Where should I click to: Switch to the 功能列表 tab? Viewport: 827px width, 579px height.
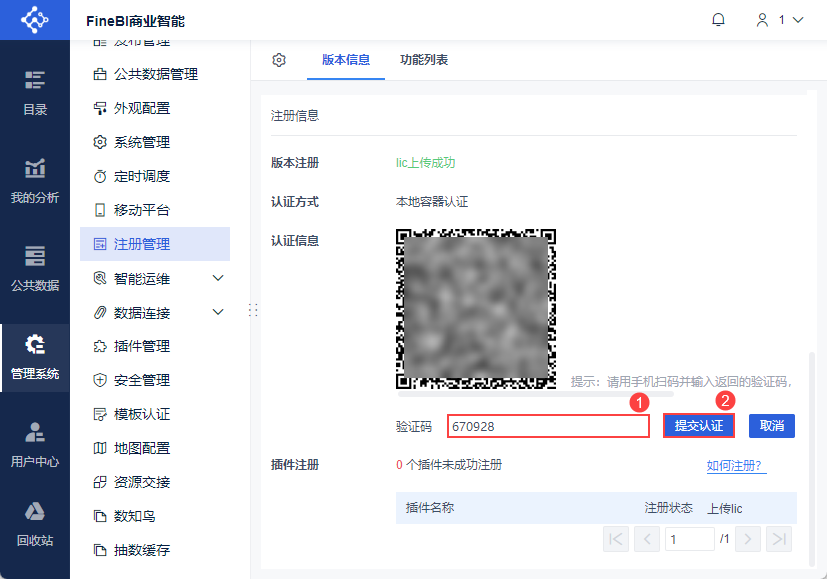(424, 60)
